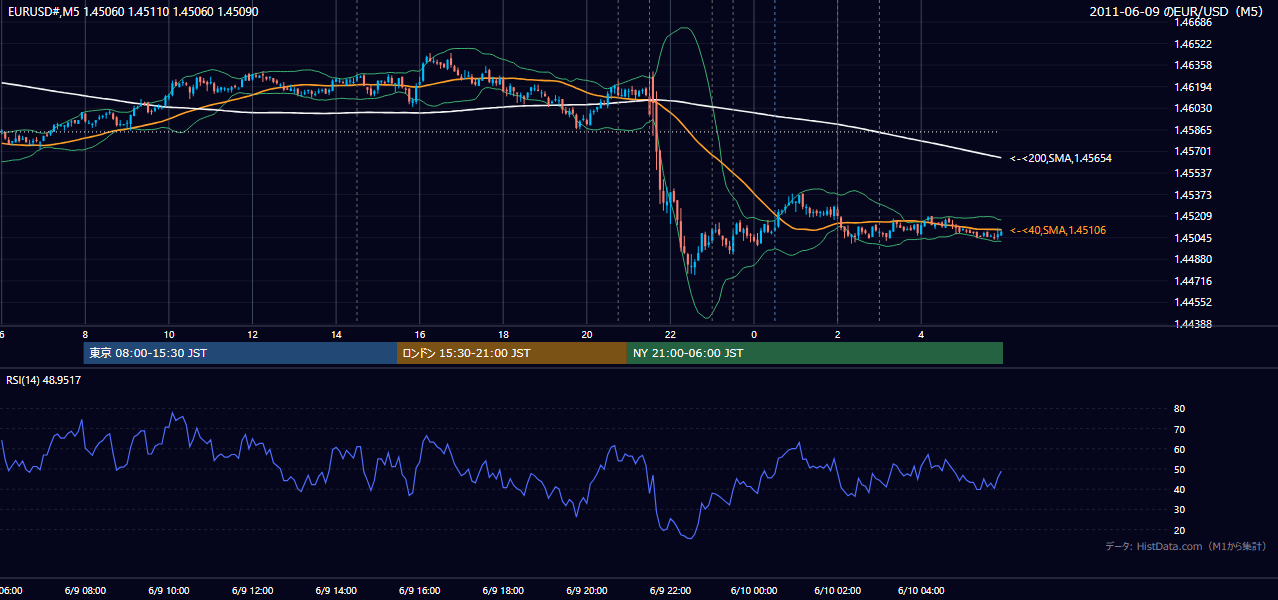This screenshot has height=600, width=1278.
Task: Click hour label 10 under price chart
Action: pyautogui.click(x=169, y=334)
